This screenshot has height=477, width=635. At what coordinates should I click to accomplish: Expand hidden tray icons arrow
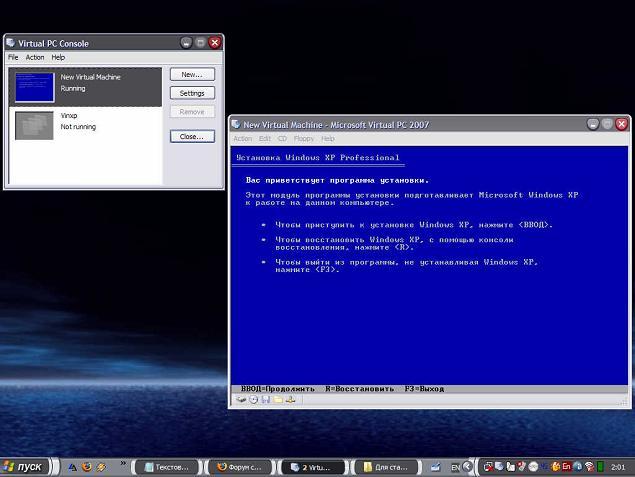(467, 467)
